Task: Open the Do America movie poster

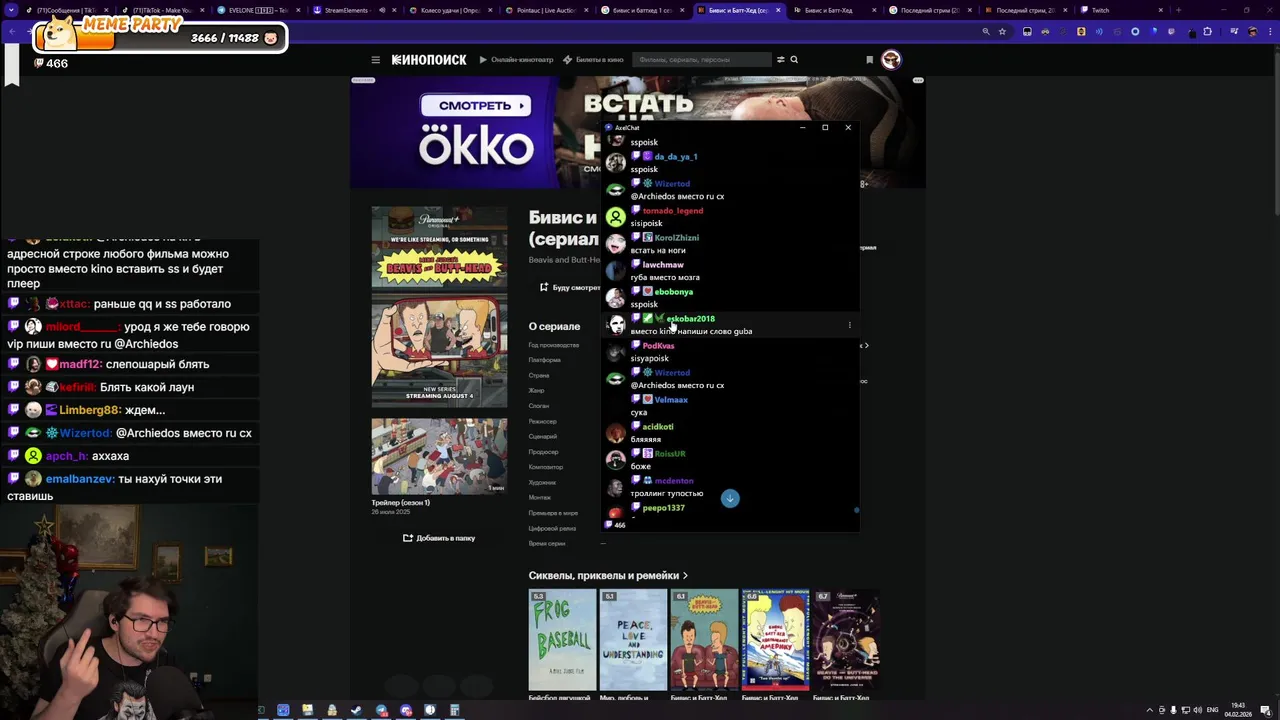Action: click(x=775, y=640)
